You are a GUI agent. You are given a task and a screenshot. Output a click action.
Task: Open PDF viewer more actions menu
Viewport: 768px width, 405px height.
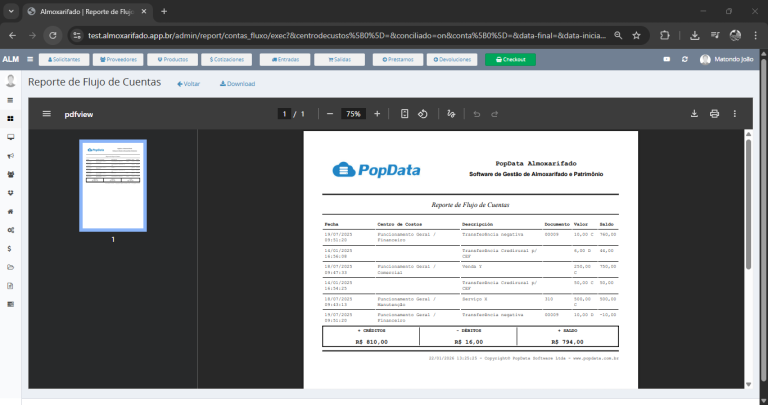pyautogui.click(x=736, y=114)
